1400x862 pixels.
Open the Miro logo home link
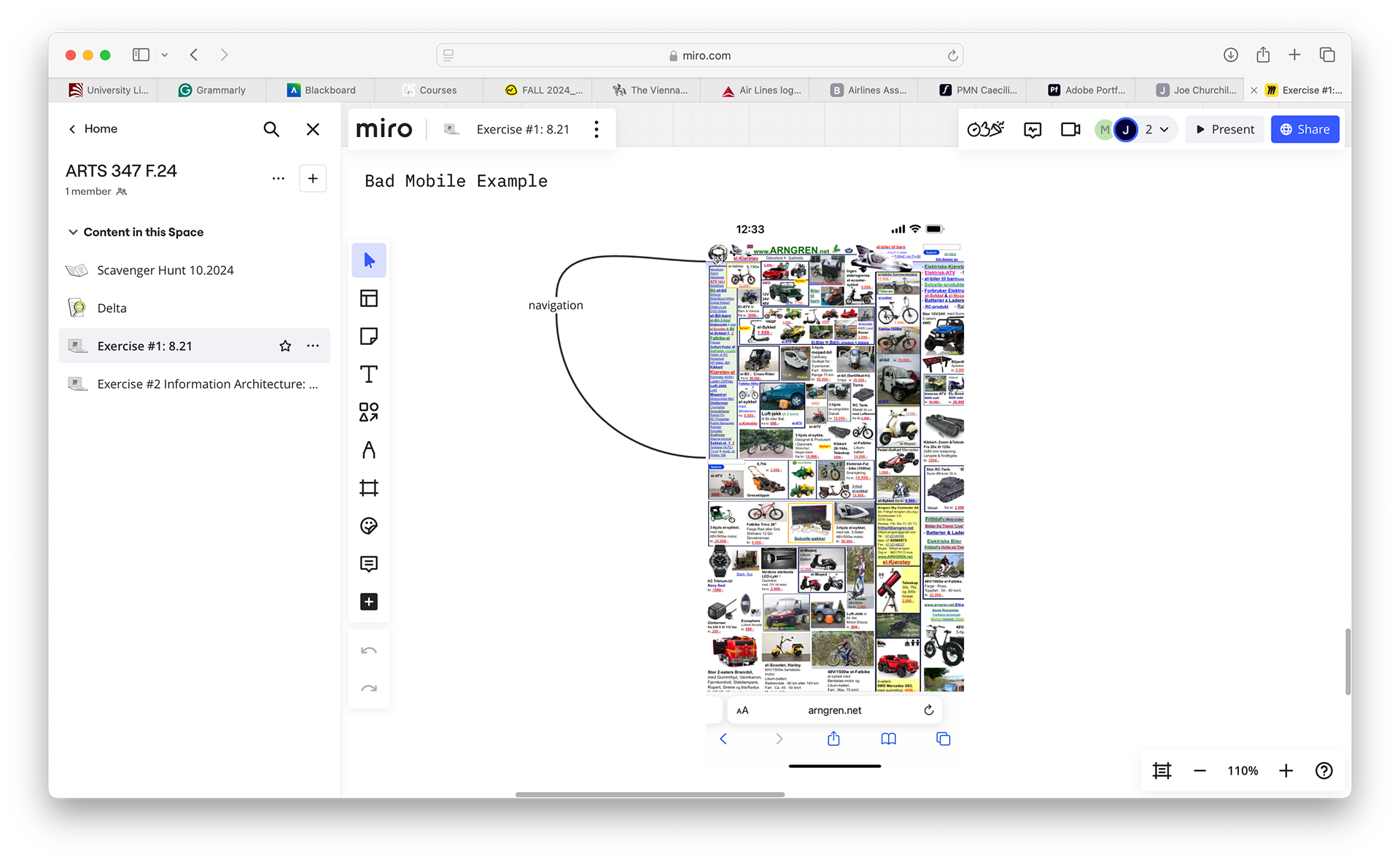tap(384, 129)
